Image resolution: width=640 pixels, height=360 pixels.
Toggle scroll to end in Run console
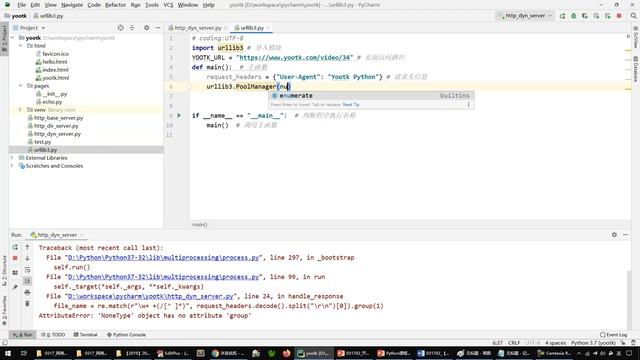tap(27, 281)
